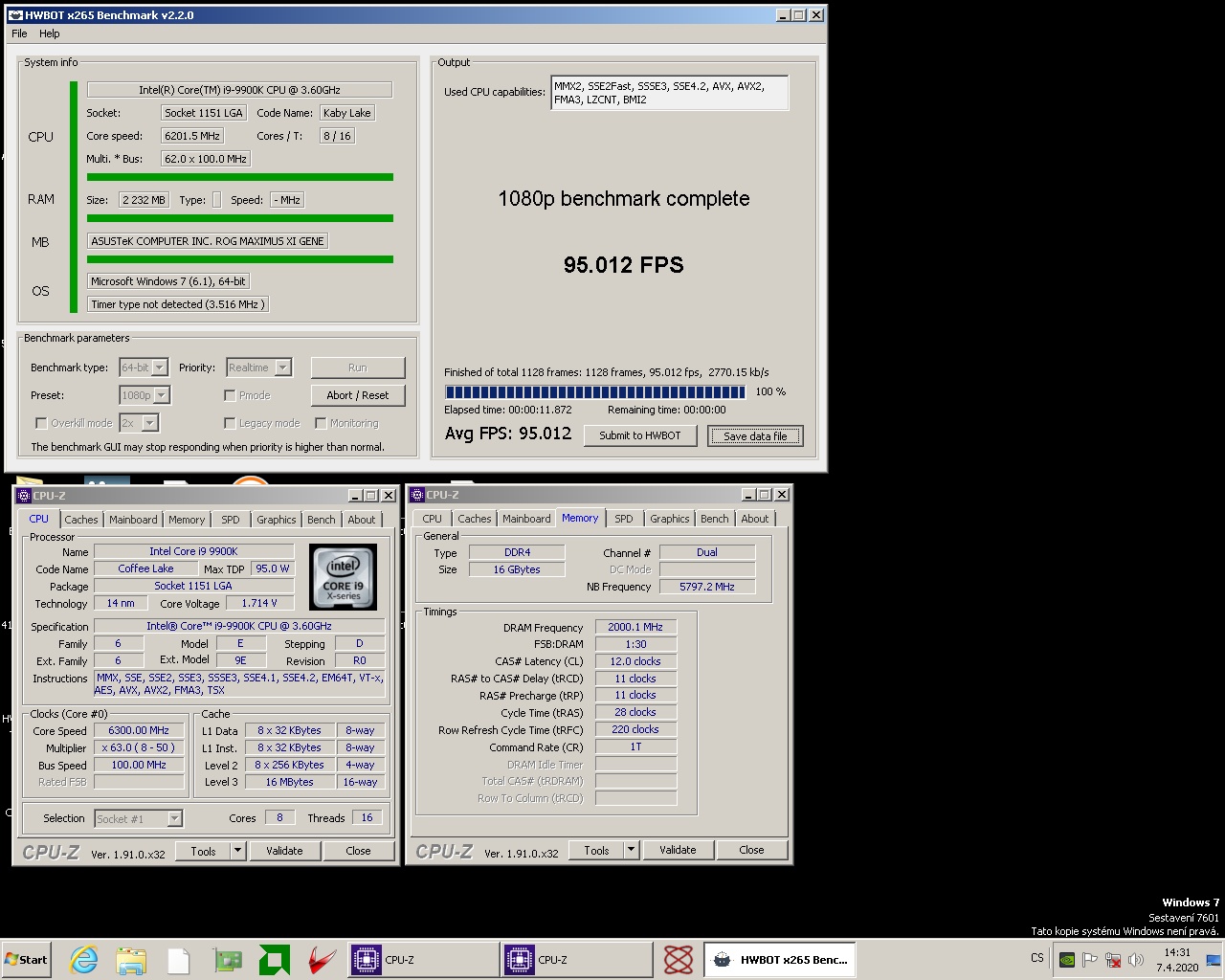Screen dimensions: 1225x980
Task: Open Socket #1 selection dropdown in CPU-Z
Action: pos(139,818)
